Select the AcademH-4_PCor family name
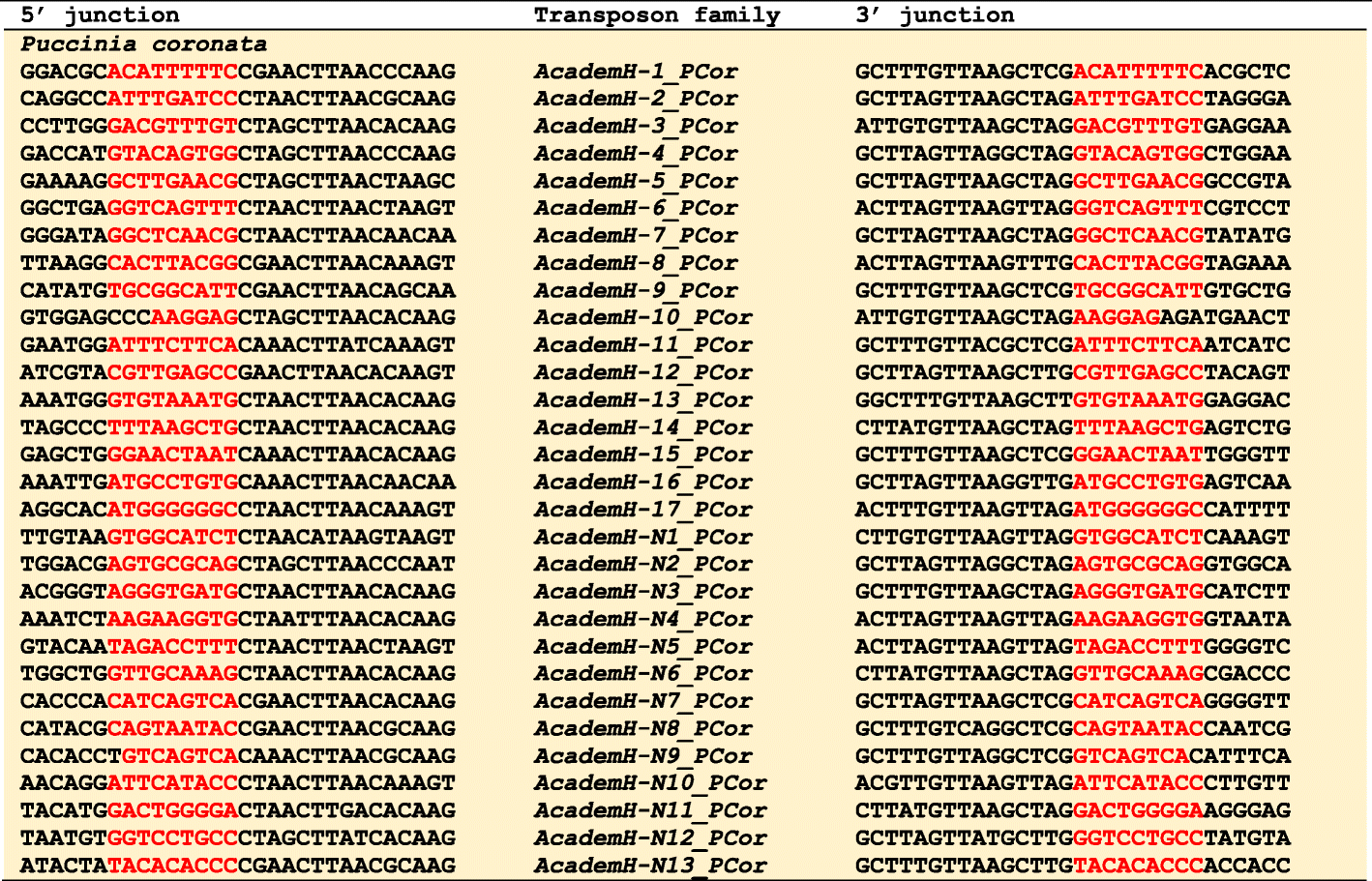The width and height of the screenshot is (1372, 881). click(x=636, y=154)
